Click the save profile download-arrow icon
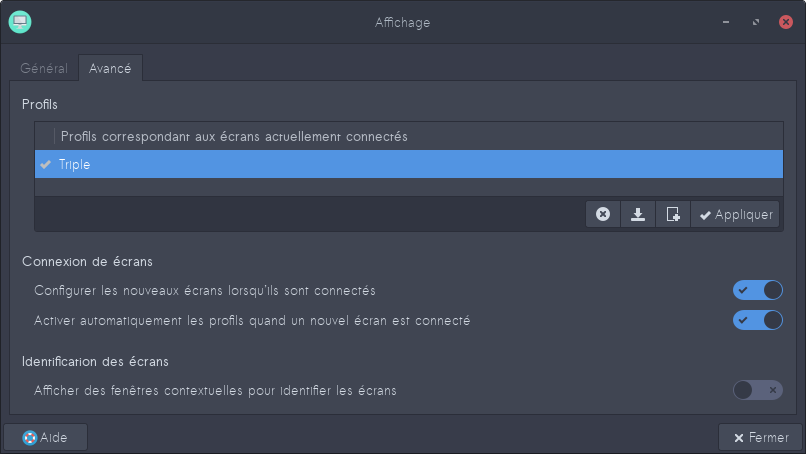 (638, 214)
